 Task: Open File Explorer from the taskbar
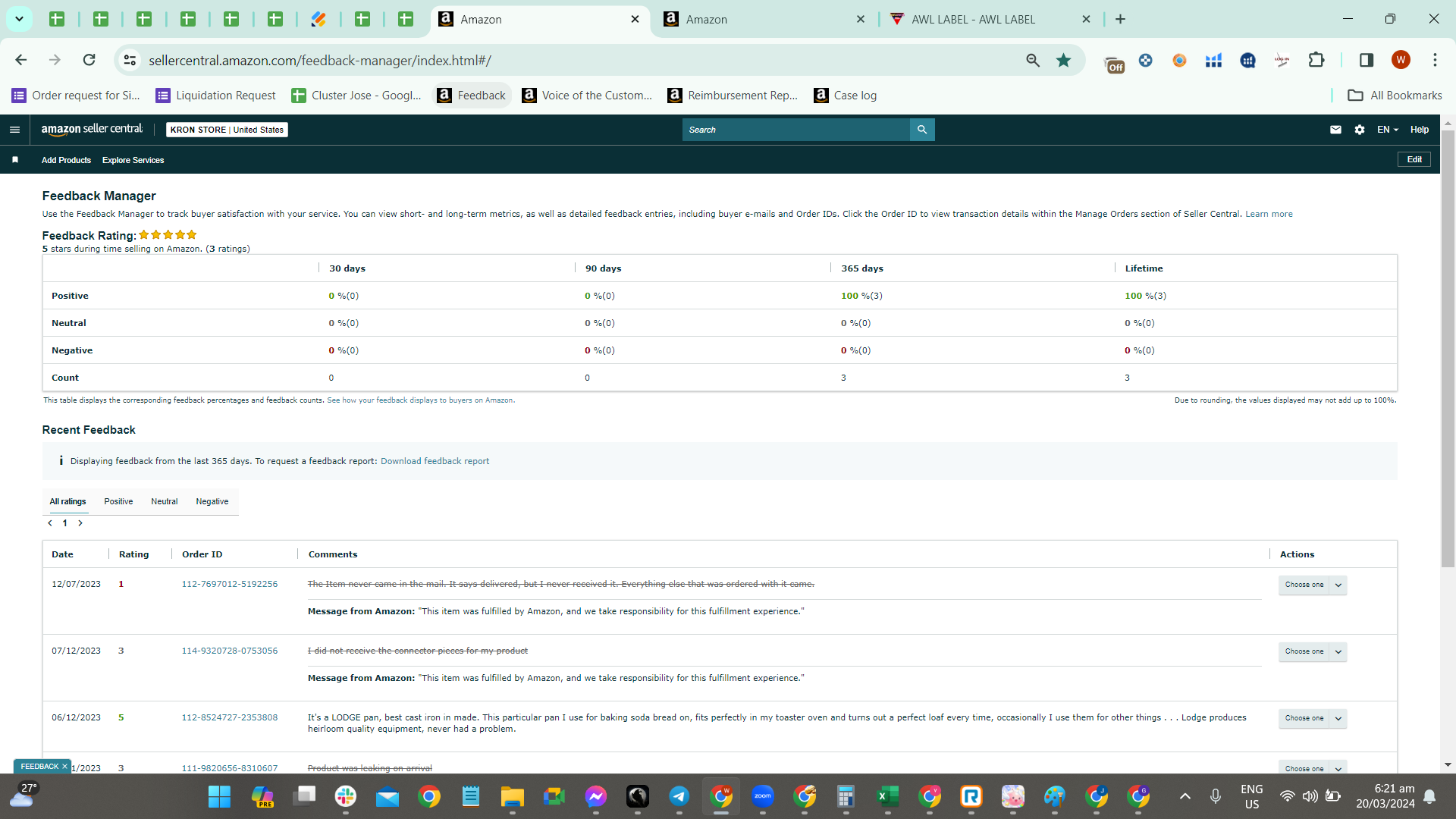point(513,796)
